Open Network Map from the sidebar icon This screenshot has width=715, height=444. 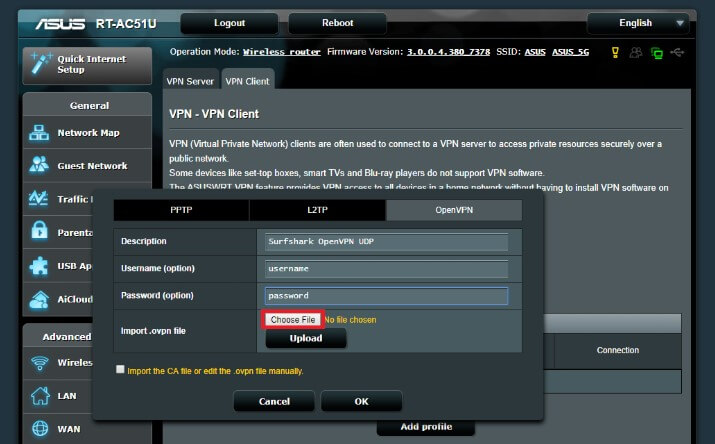[40, 133]
